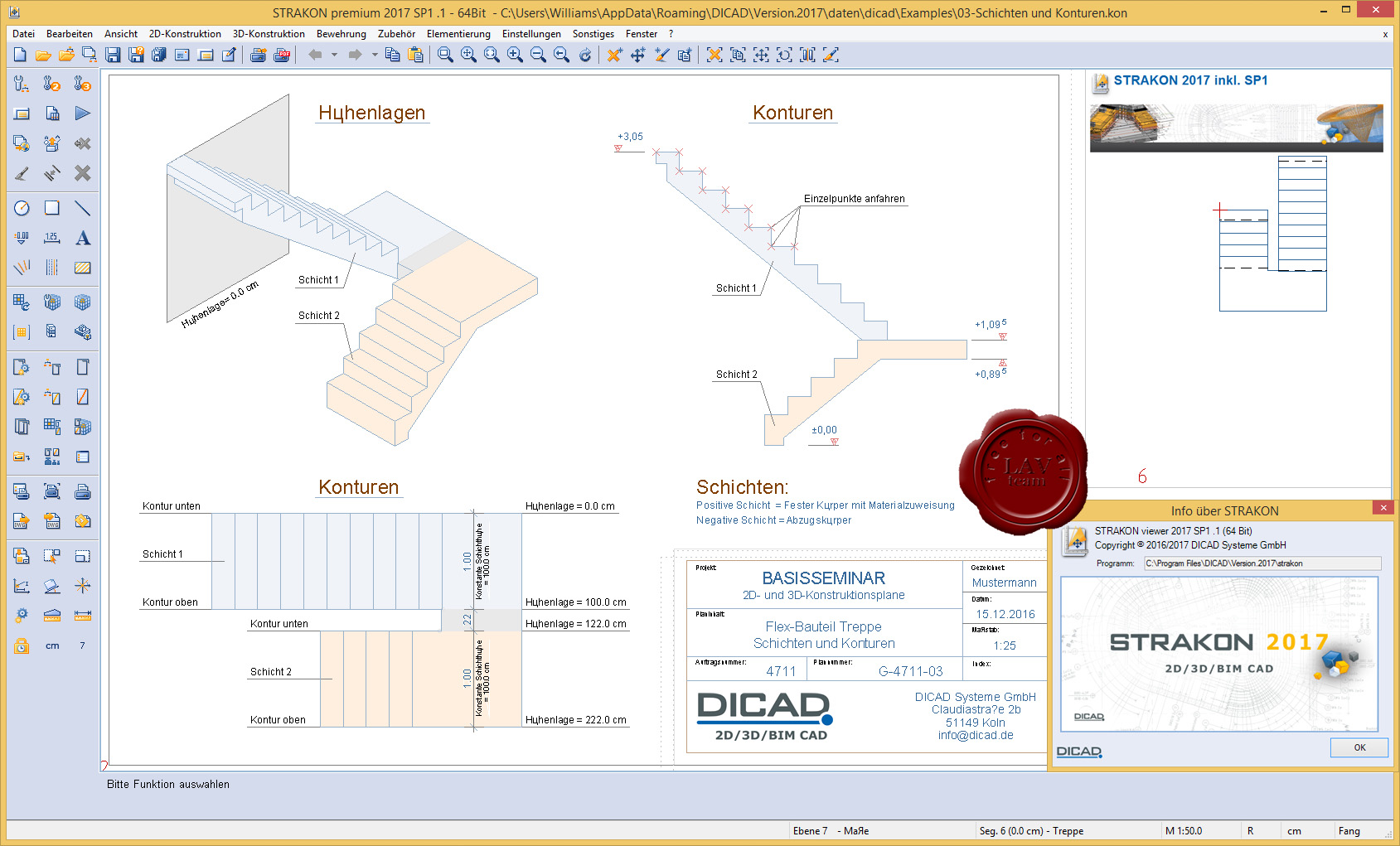
Task: Select the Rectangle drawing tool
Action: click(52, 208)
